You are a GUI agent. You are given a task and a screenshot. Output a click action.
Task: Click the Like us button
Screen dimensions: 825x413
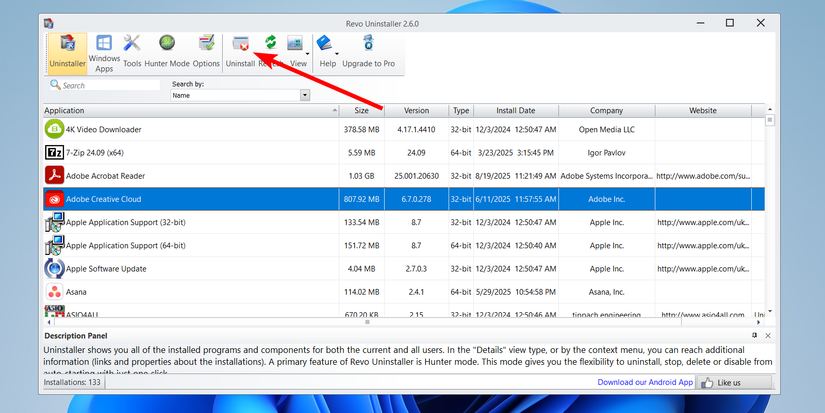[735, 382]
